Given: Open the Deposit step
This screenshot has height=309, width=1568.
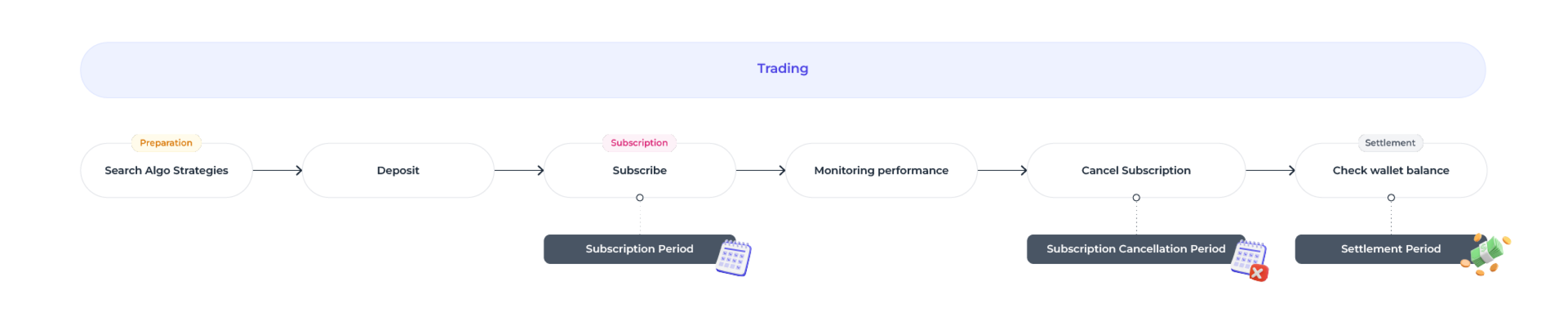Looking at the screenshot, I should tap(398, 171).
